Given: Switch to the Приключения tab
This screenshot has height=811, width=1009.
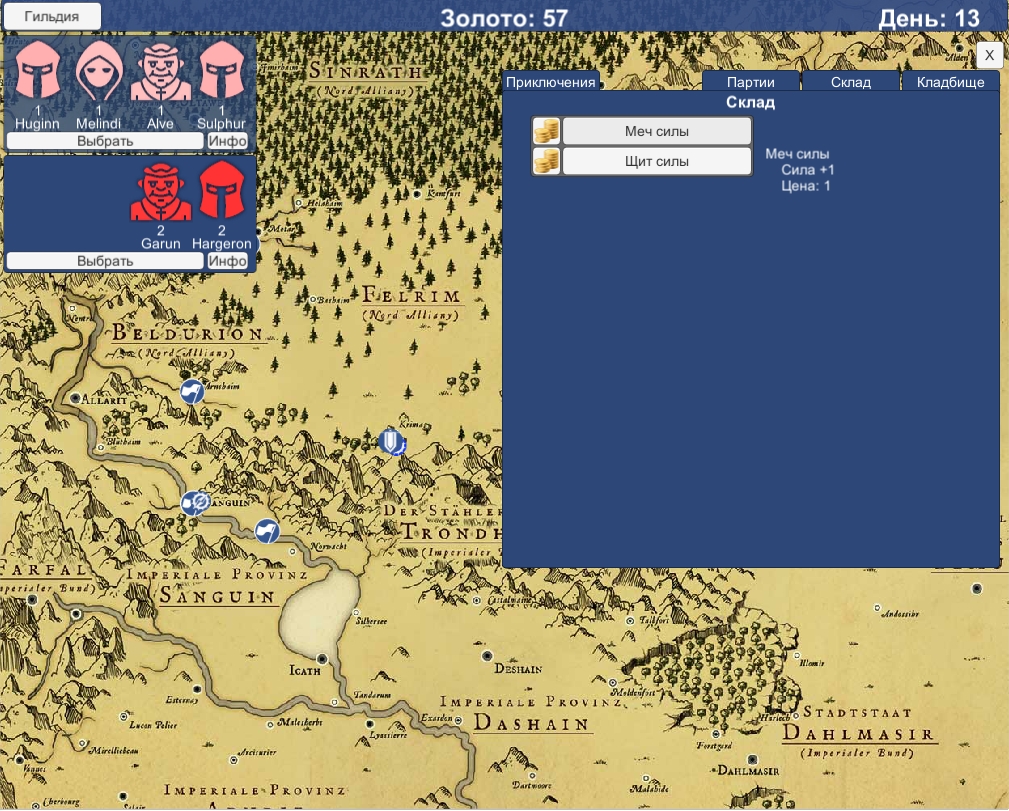Looking at the screenshot, I should [x=551, y=82].
